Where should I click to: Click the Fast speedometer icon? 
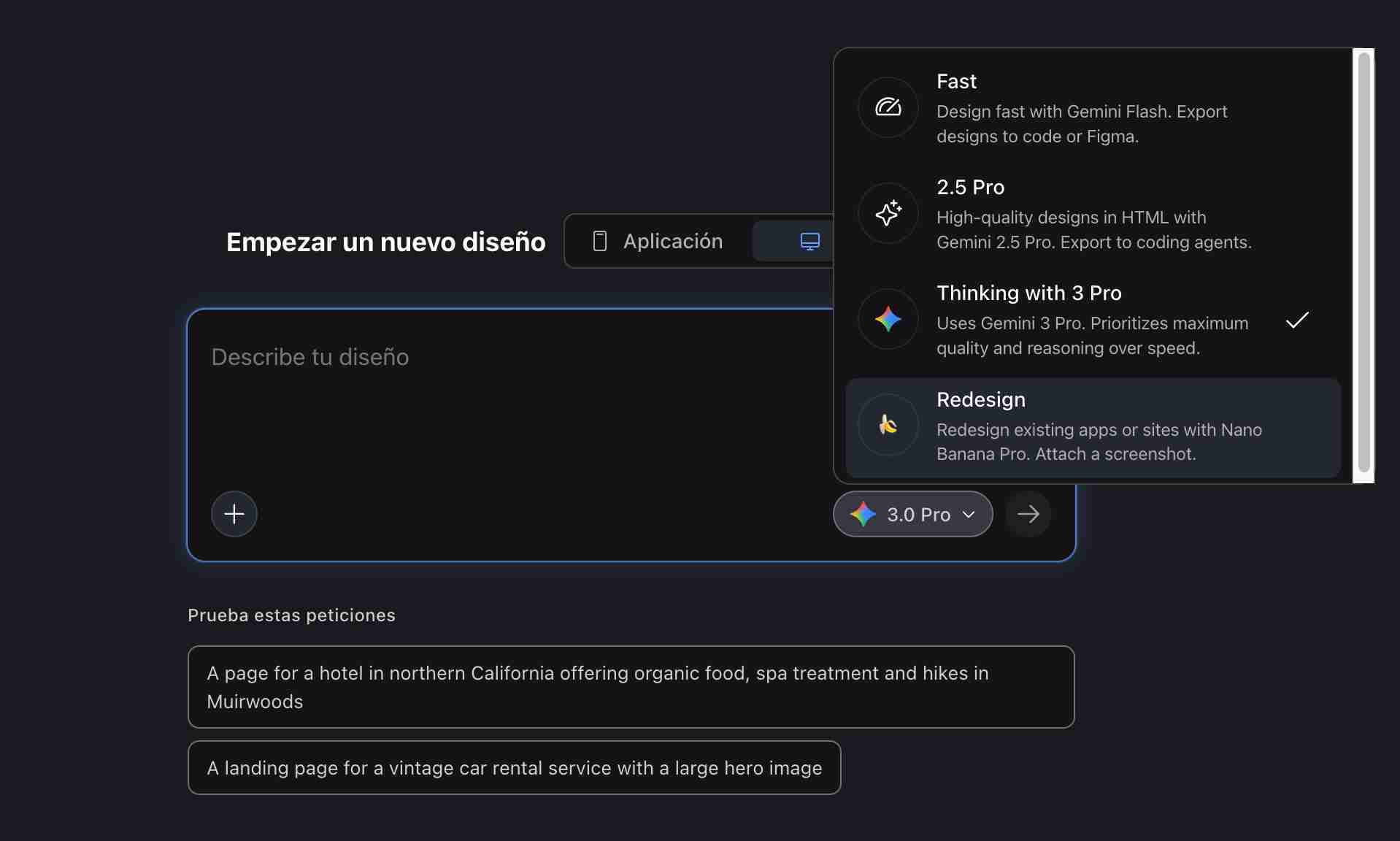click(888, 107)
